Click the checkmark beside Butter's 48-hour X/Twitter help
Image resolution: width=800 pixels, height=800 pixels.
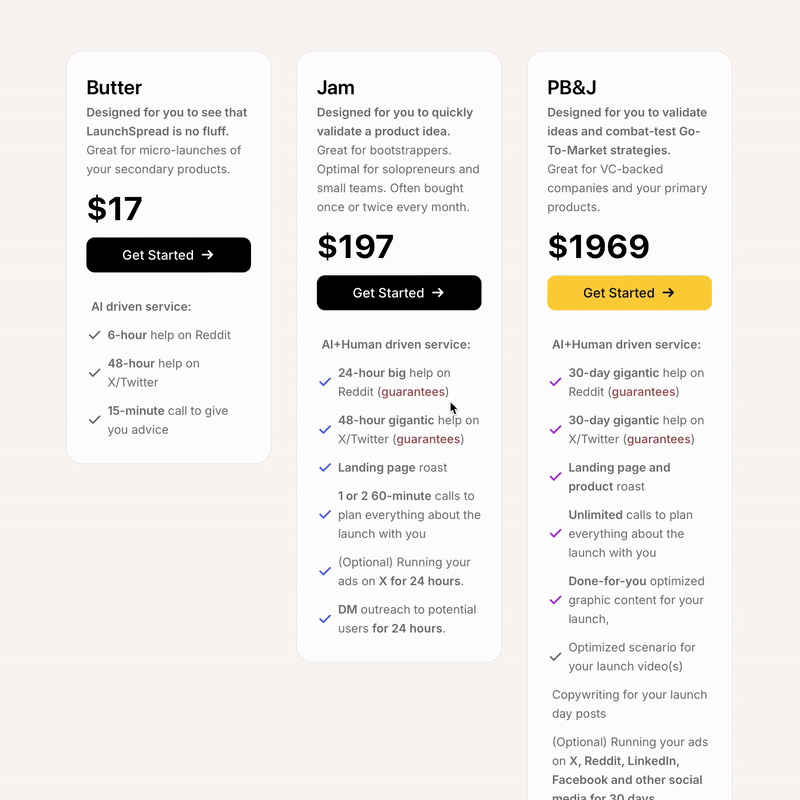click(x=95, y=373)
